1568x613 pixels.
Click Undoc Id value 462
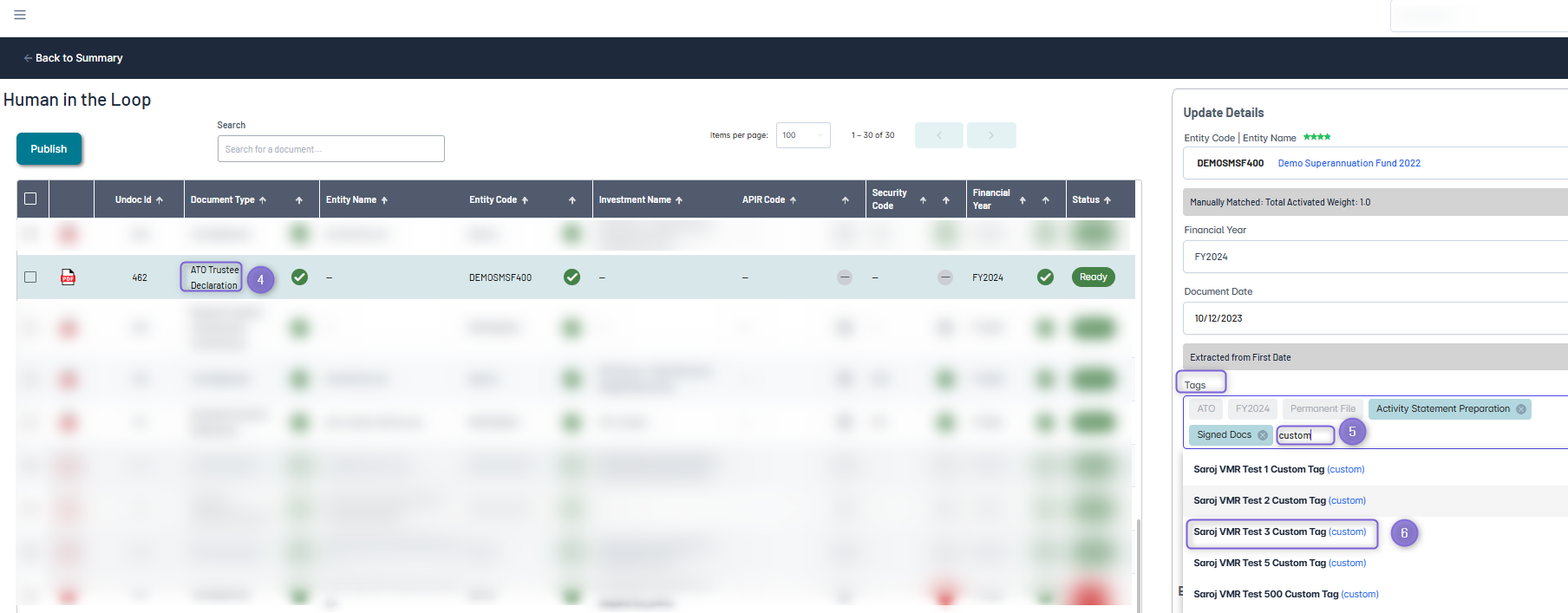pos(140,277)
